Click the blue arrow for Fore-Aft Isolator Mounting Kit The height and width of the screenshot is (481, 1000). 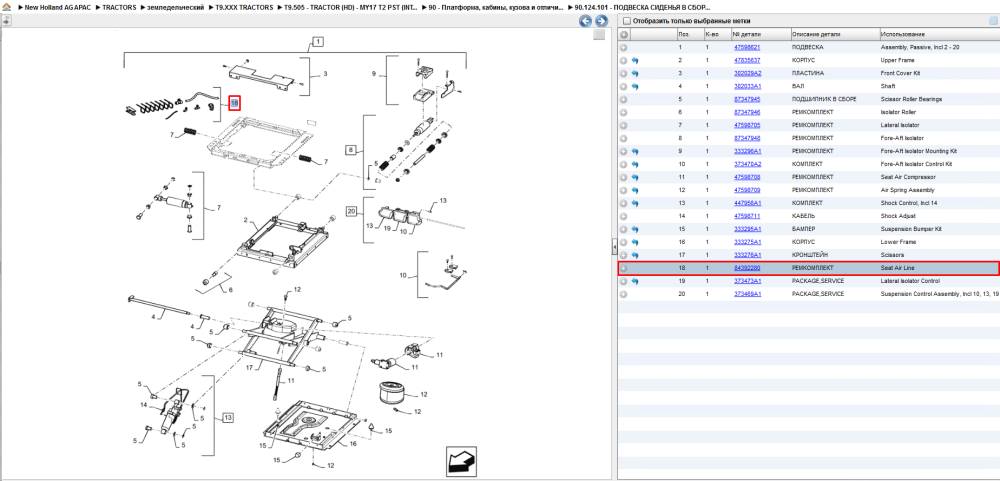click(635, 151)
